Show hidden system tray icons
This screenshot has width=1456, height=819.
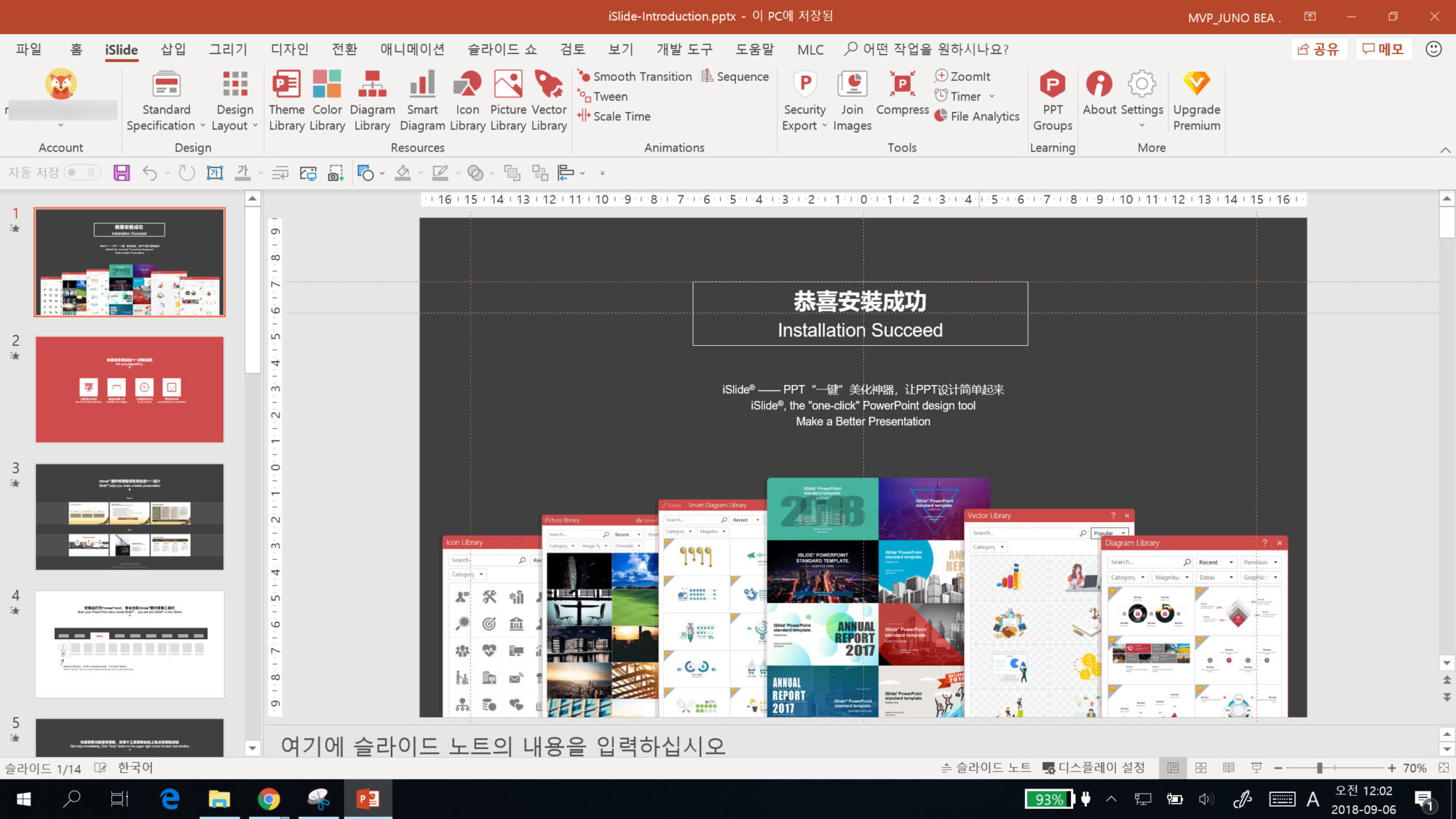(x=1111, y=799)
